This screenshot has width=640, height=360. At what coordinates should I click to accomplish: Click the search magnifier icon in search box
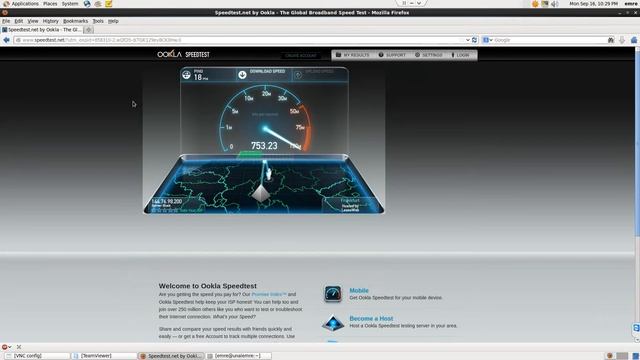[x=611, y=40]
